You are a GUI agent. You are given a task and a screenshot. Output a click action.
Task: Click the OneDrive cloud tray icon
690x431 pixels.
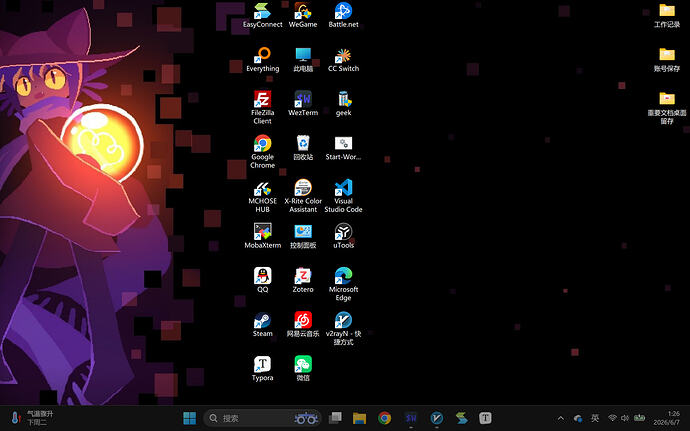(578, 418)
